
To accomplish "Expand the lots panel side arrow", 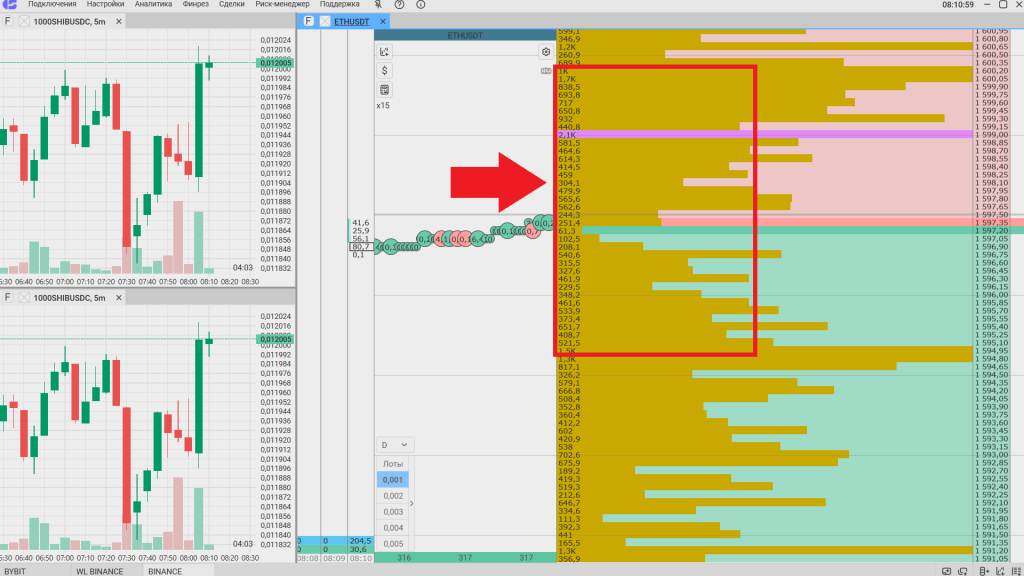I will (x=412, y=504).
